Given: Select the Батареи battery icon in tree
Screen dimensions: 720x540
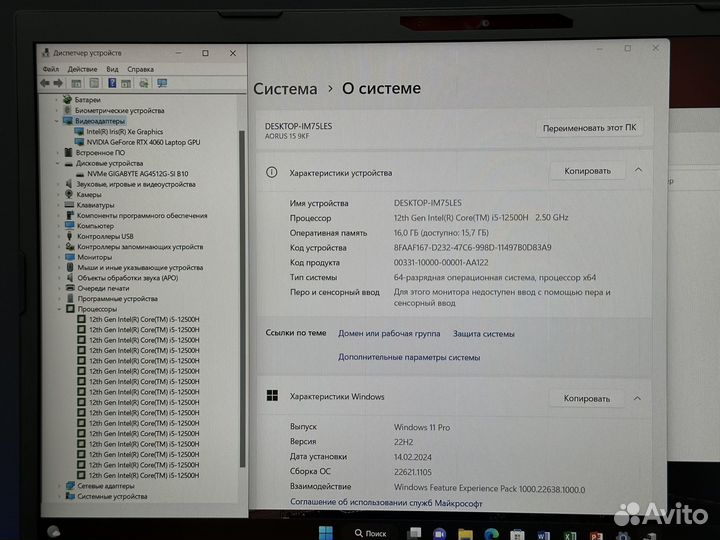Looking at the screenshot, I should [x=68, y=100].
